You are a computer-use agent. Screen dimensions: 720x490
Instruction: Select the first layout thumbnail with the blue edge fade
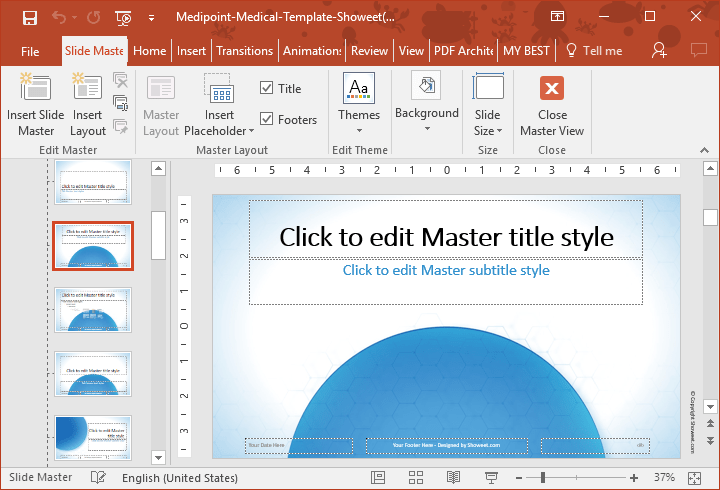(x=93, y=182)
